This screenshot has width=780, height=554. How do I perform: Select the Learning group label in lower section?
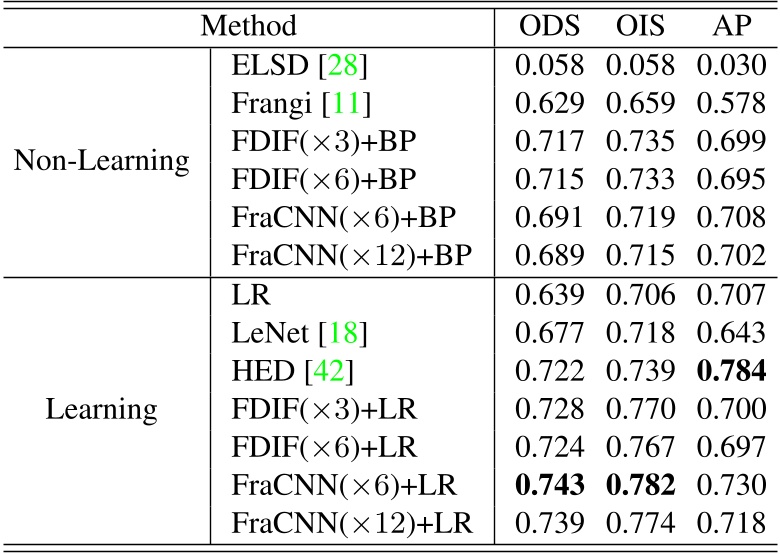(102, 410)
